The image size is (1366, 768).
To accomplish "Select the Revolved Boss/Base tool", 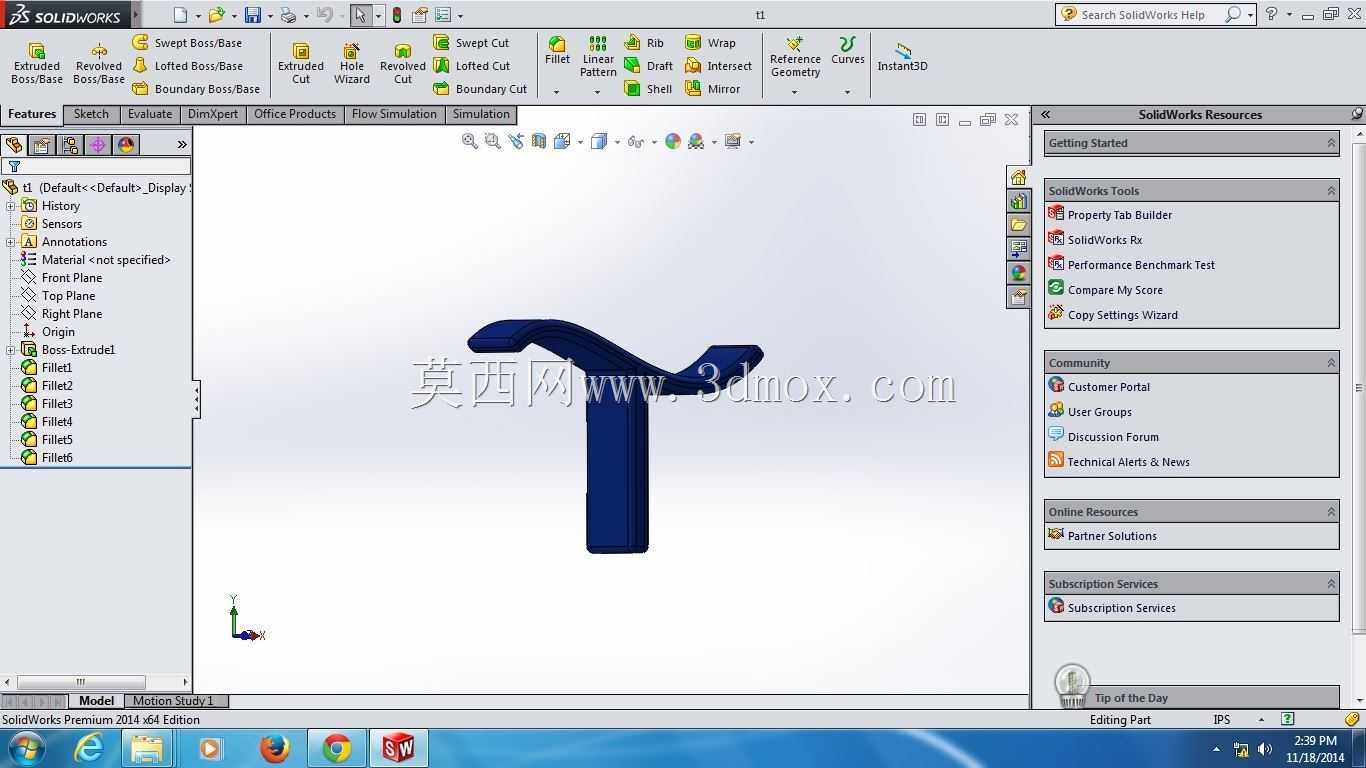I will (x=99, y=64).
